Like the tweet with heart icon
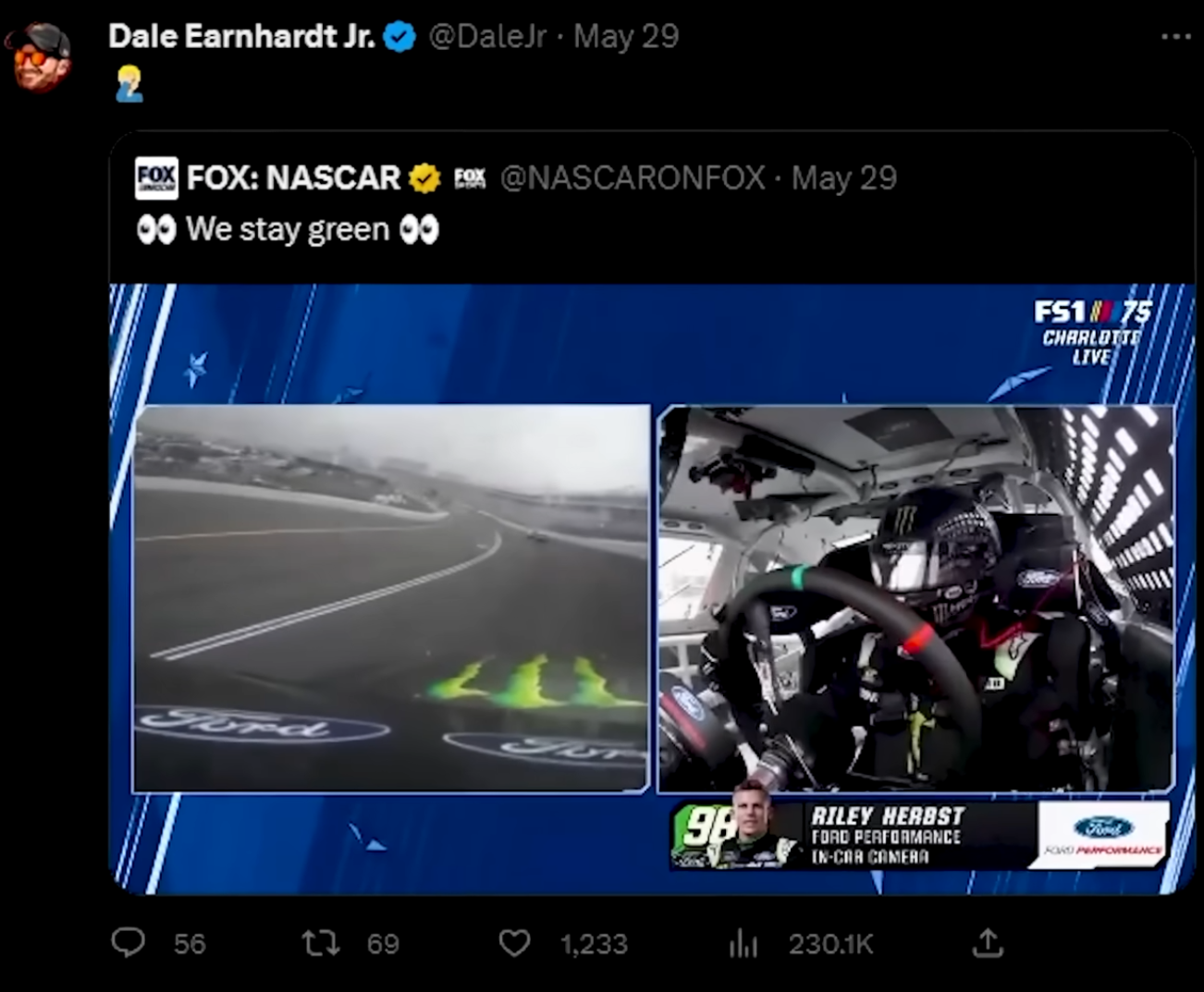The height and width of the screenshot is (992, 1204). point(514,943)
